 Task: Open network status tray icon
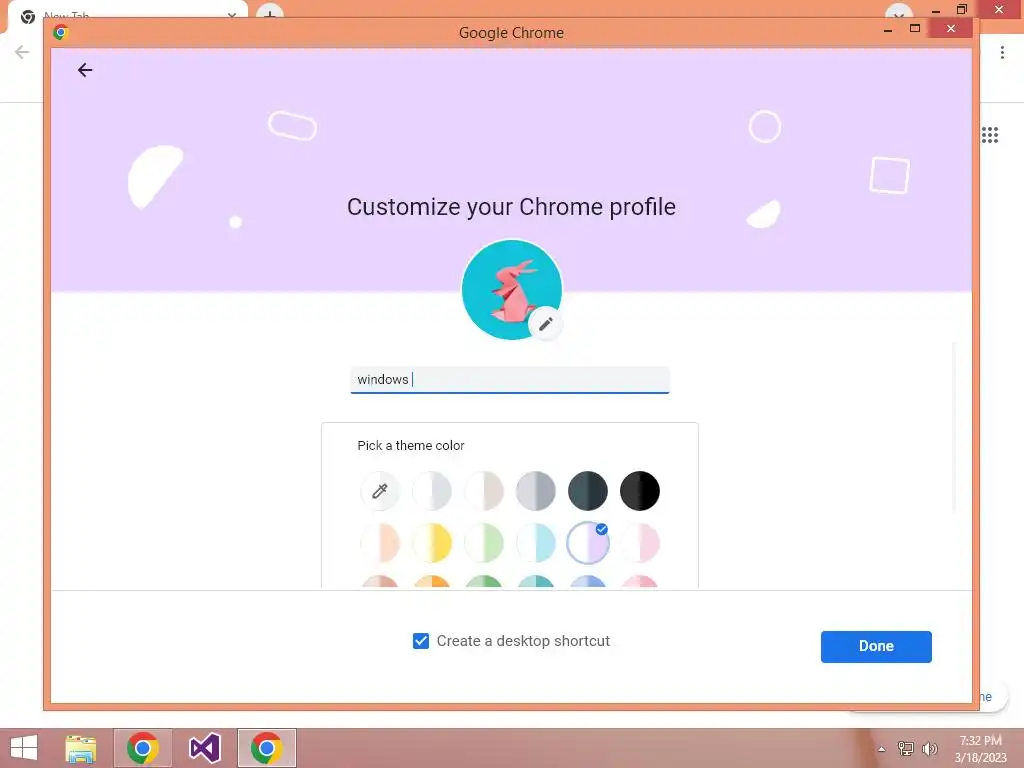(x=906, y=748)
